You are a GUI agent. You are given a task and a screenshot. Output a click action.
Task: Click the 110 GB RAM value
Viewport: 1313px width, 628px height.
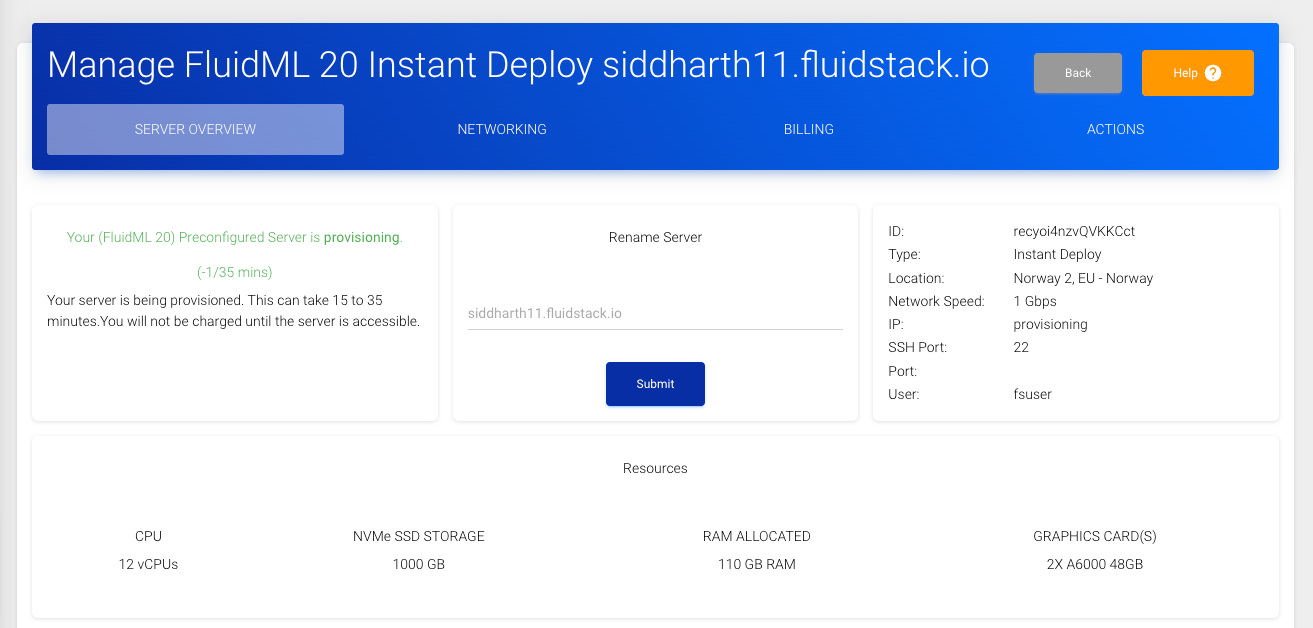pyautogui.click(x=756, y=564)
